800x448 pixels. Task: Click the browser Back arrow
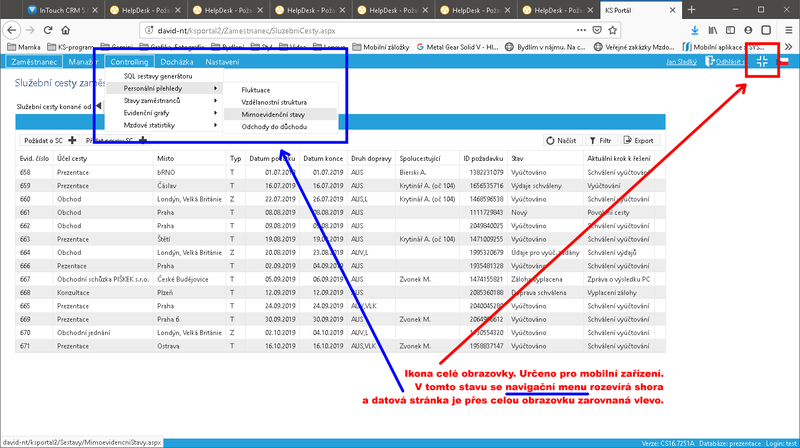click(x=12, y=31)
